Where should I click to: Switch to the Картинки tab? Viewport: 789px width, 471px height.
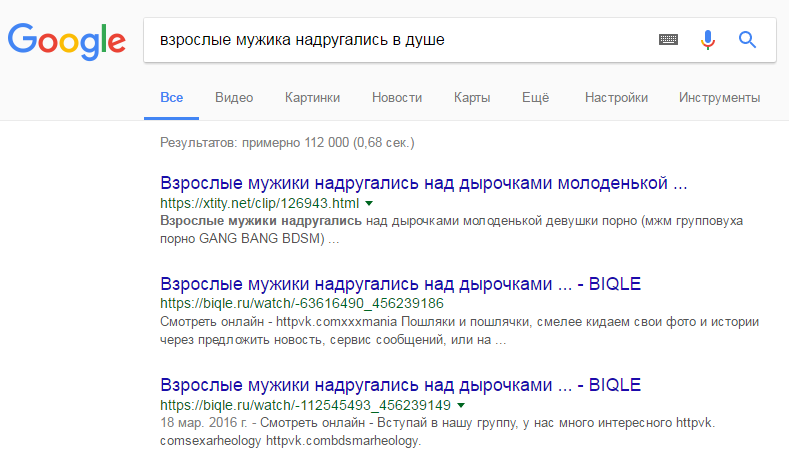(x=312, y=98)
